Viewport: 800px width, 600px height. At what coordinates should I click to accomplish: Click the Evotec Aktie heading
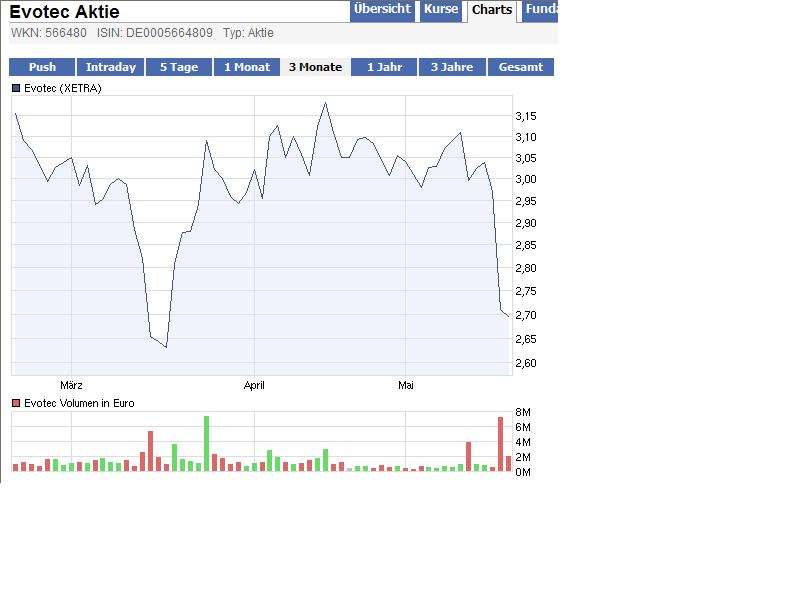pos(64,11)
